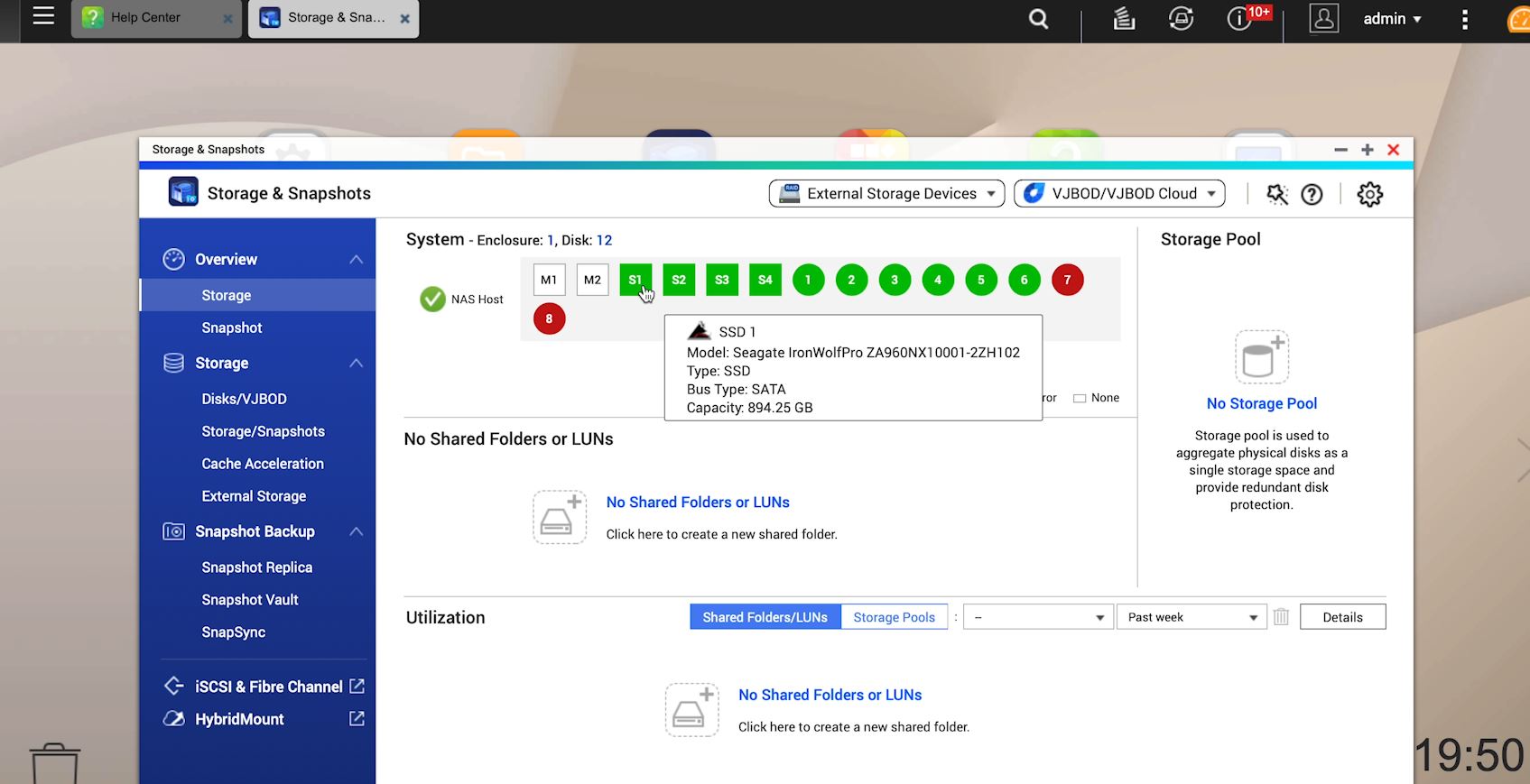Open the admin account dropdown
The image size is (1530, 784).
[x=1392, y=19]
